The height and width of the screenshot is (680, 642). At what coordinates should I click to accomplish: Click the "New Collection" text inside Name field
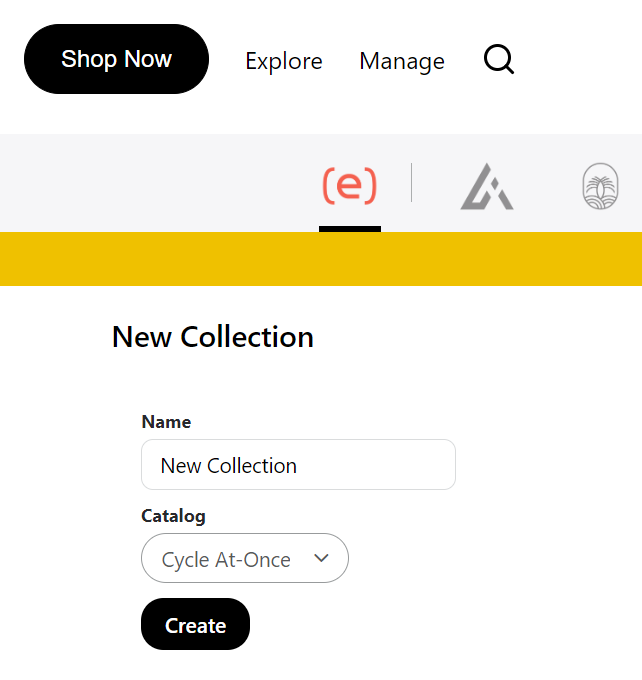[229, 466]
